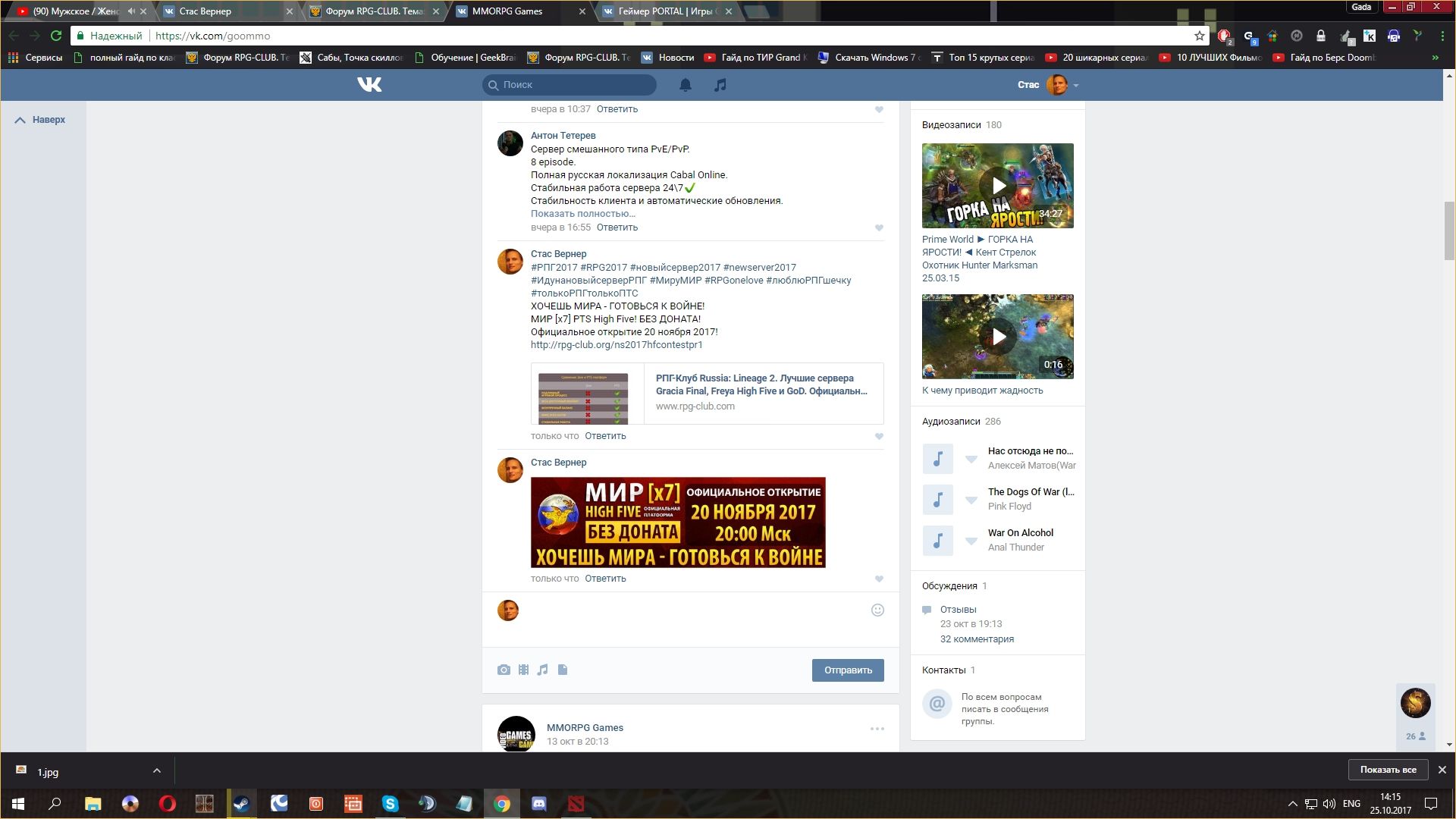Image resolution: width=1456 pixels, height=819 pixels.
Task: Like the МИР x7 banner comment
Action: tap(879, 579)
